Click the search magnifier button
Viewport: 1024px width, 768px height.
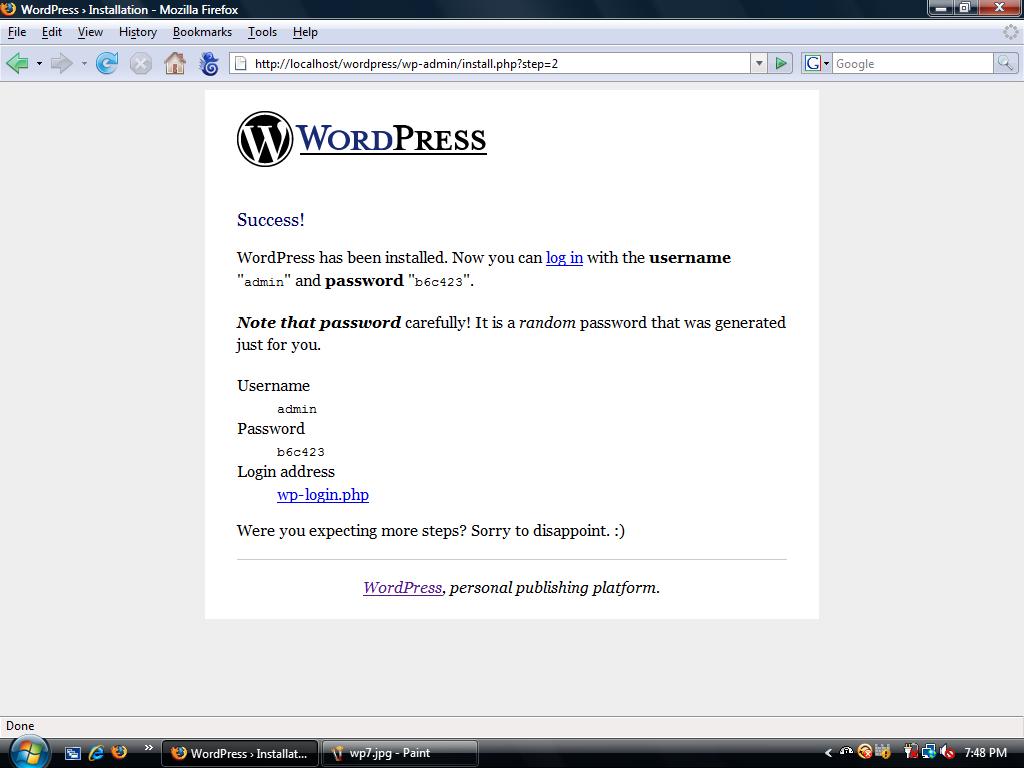[1005, 63]
